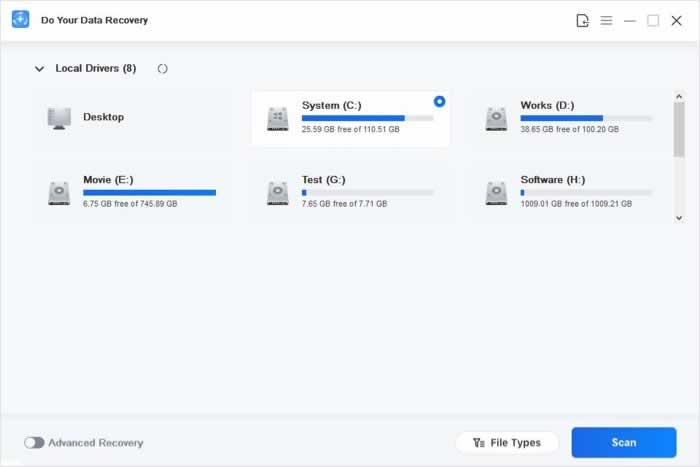Screen dimensions: 700x467
Task: Close the Do Your Data Recovery window
Action: [x=676, y=21]
